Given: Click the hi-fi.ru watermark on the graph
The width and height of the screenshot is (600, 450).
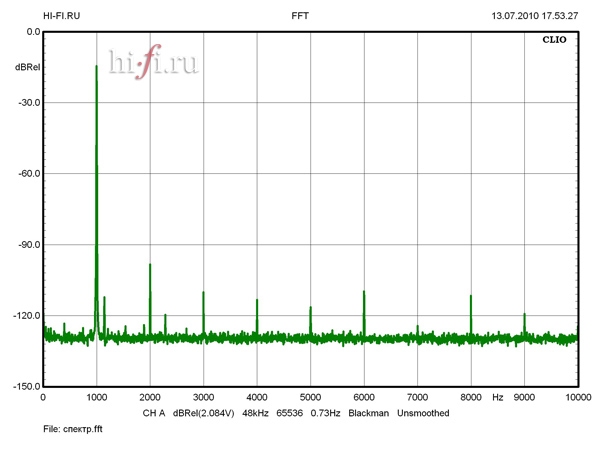Looking at the screenshot, I should [x=153, y=63].
